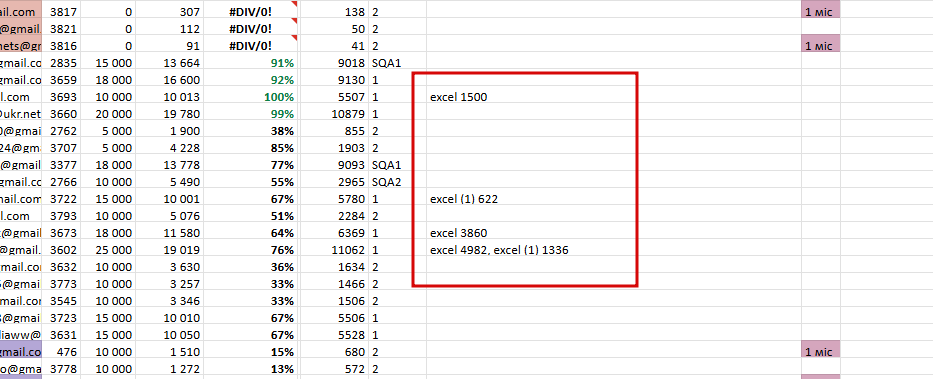Click the #DIV/0! error in row 3816
Image resolution: width=933 pixels, height=379 pixels.
click(251, 46)
